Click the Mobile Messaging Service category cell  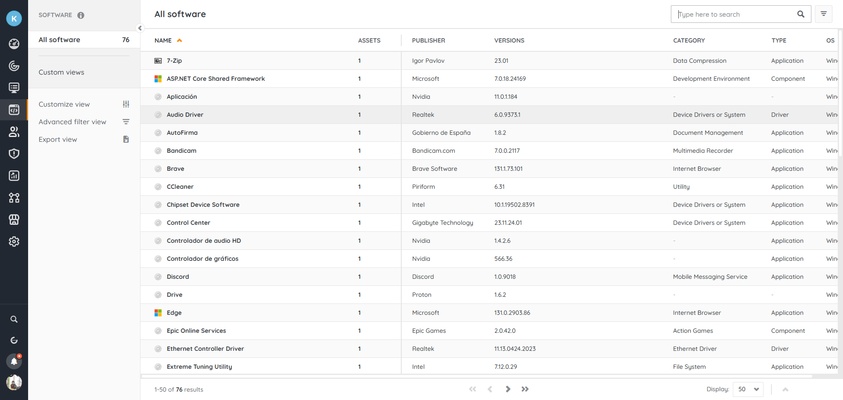pyautogui.click(x=710, y=277)
